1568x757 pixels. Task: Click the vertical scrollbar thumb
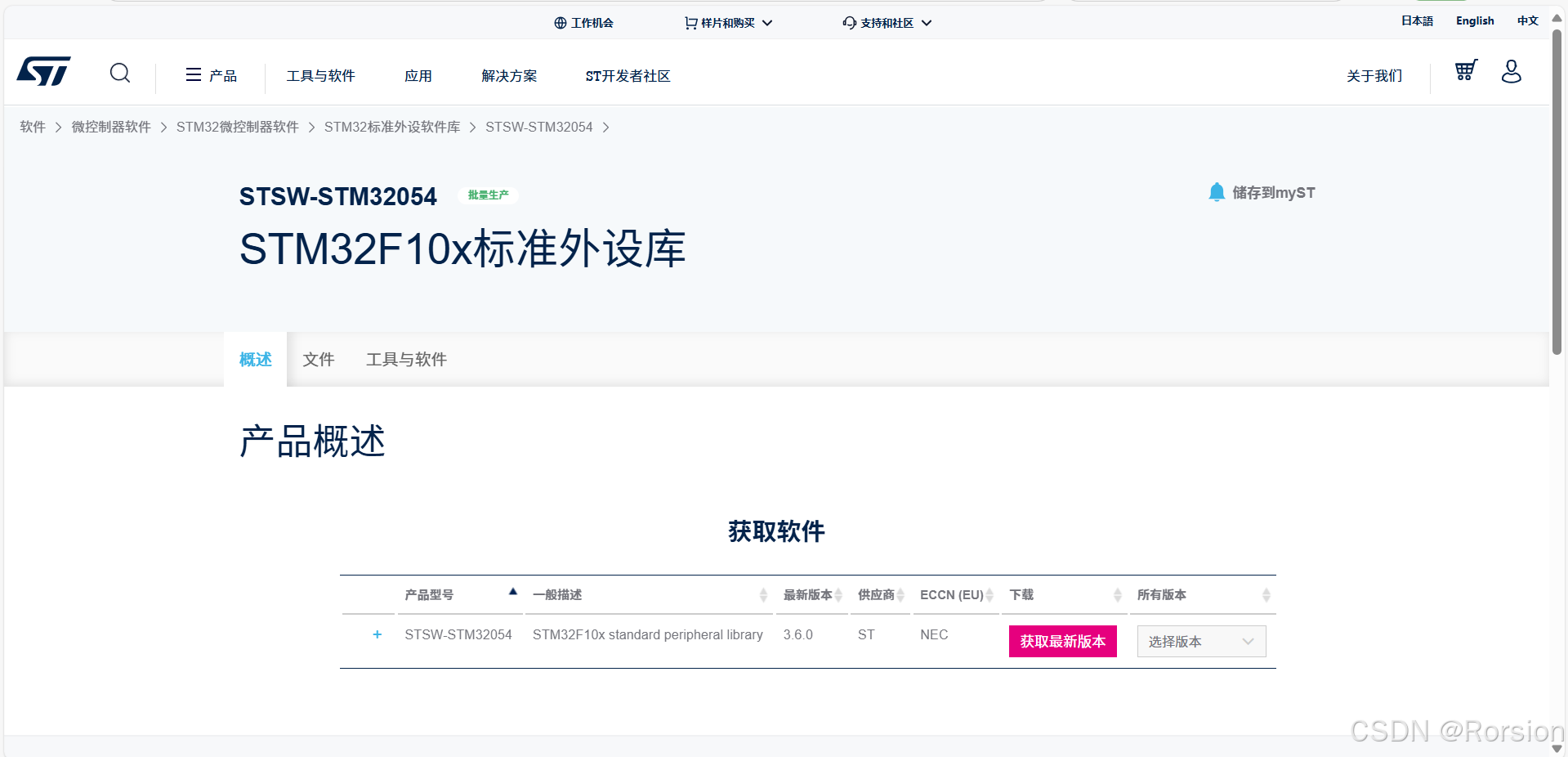coord(1557,192)
